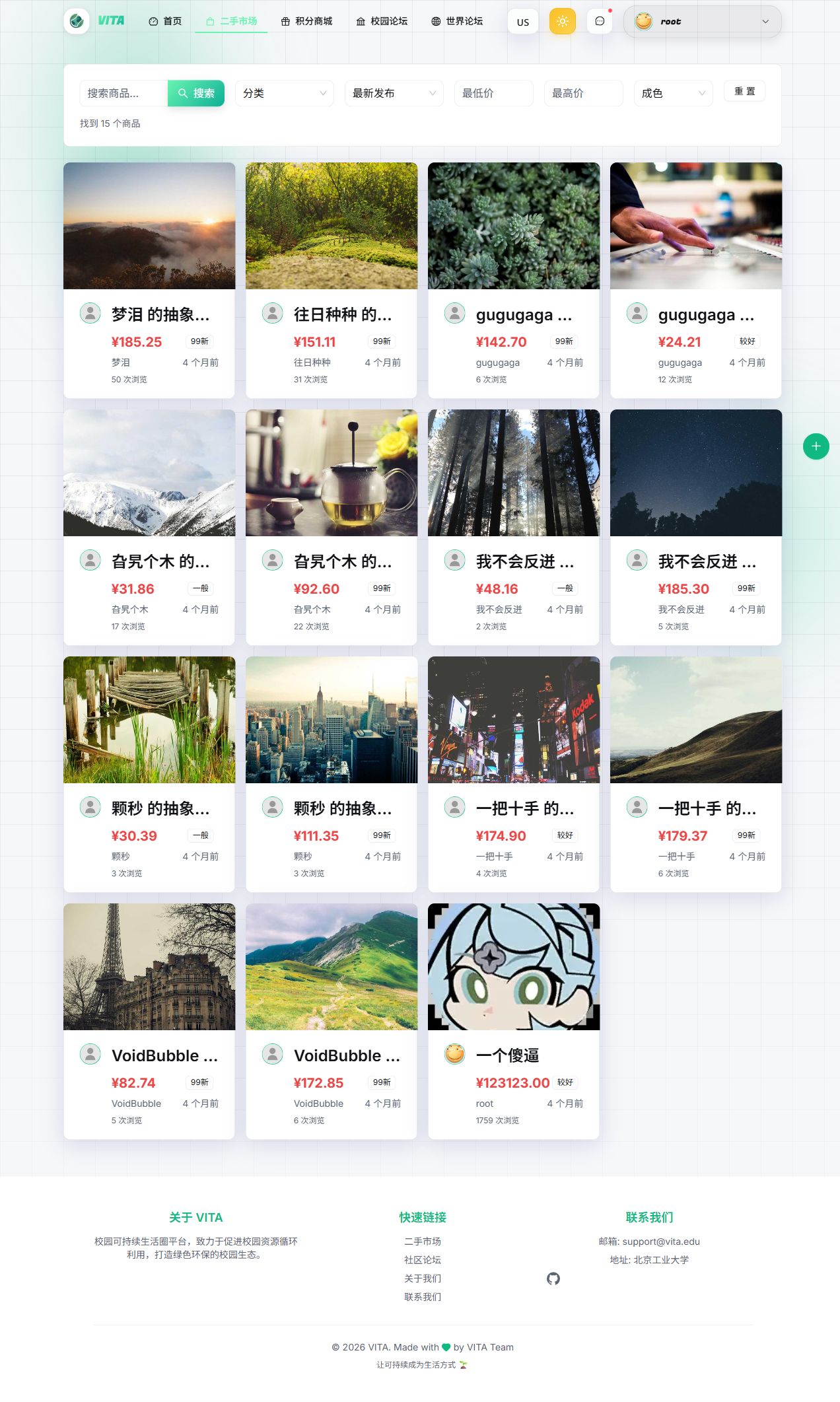This screenshot has height=1402, width=840.
Task: Click the root user avatar
Action: coord(643,21)
